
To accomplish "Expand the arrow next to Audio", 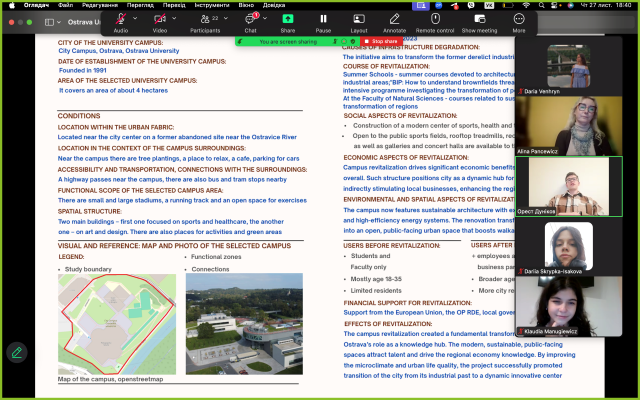I will click(x=134, y=18).
